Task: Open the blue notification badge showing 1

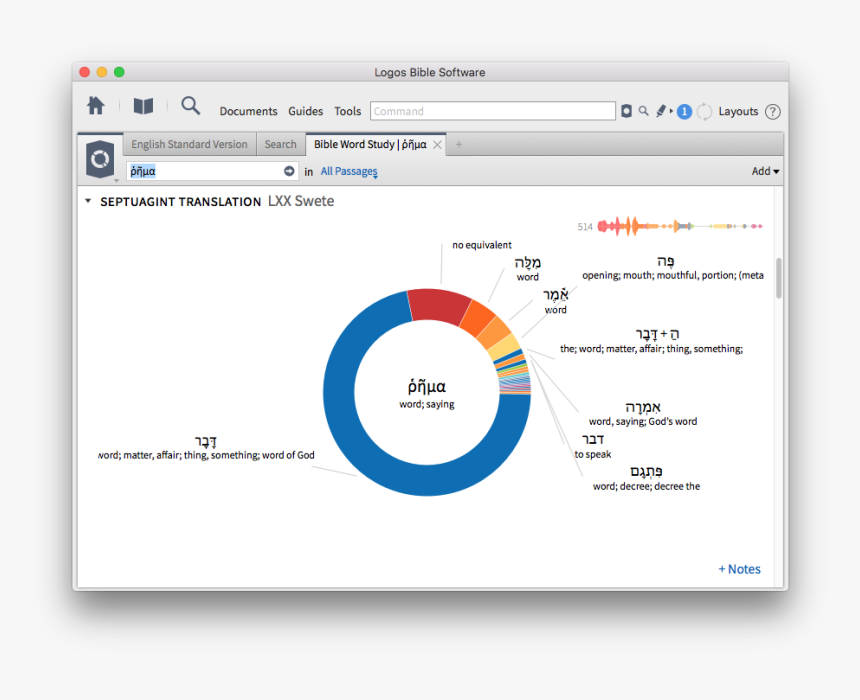Action: click(x=684, y=111)
